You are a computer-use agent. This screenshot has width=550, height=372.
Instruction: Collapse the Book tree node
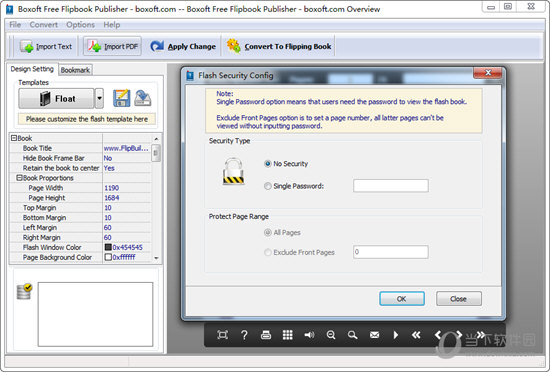point(14,138)
